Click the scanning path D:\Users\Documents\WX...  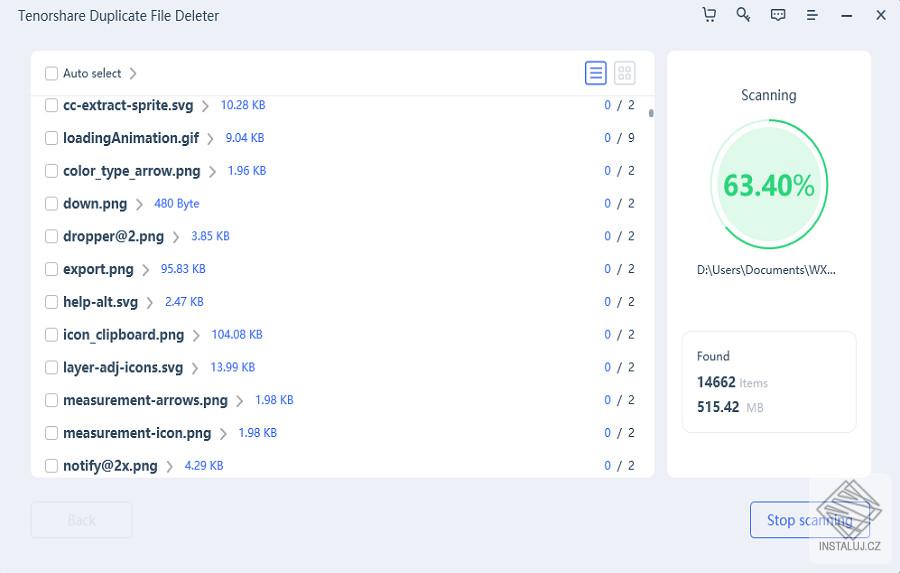(766, 270)
